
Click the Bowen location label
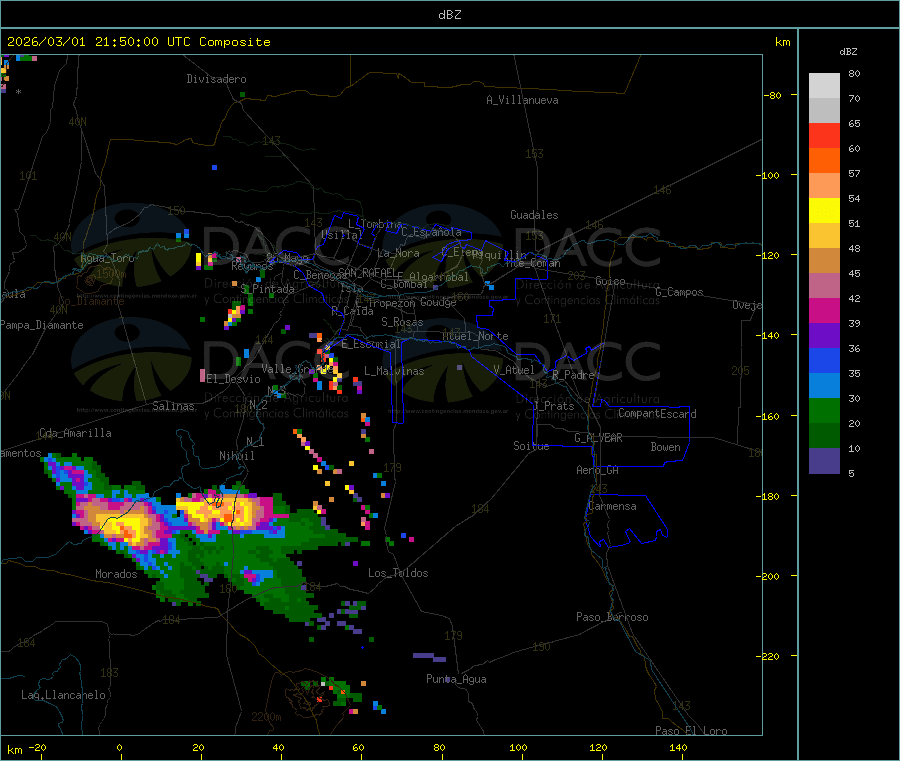pos(665,447)
